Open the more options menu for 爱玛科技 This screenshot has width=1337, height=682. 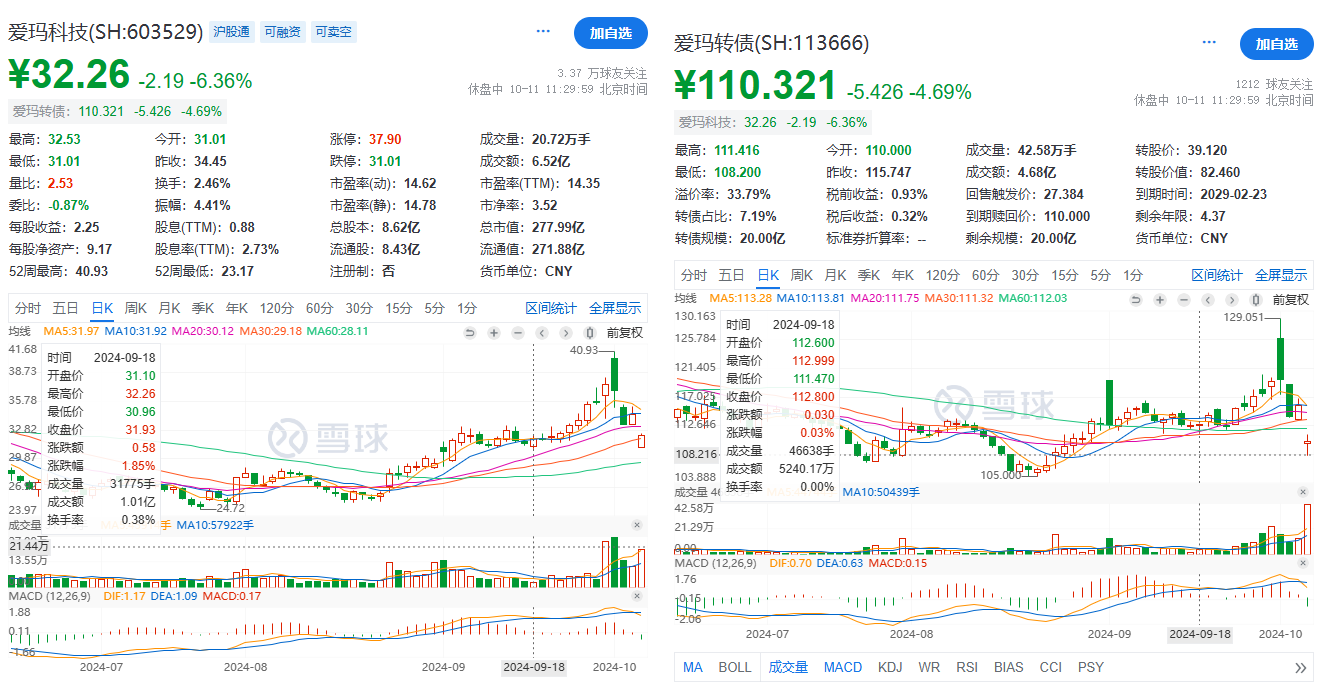coord(543,31)
